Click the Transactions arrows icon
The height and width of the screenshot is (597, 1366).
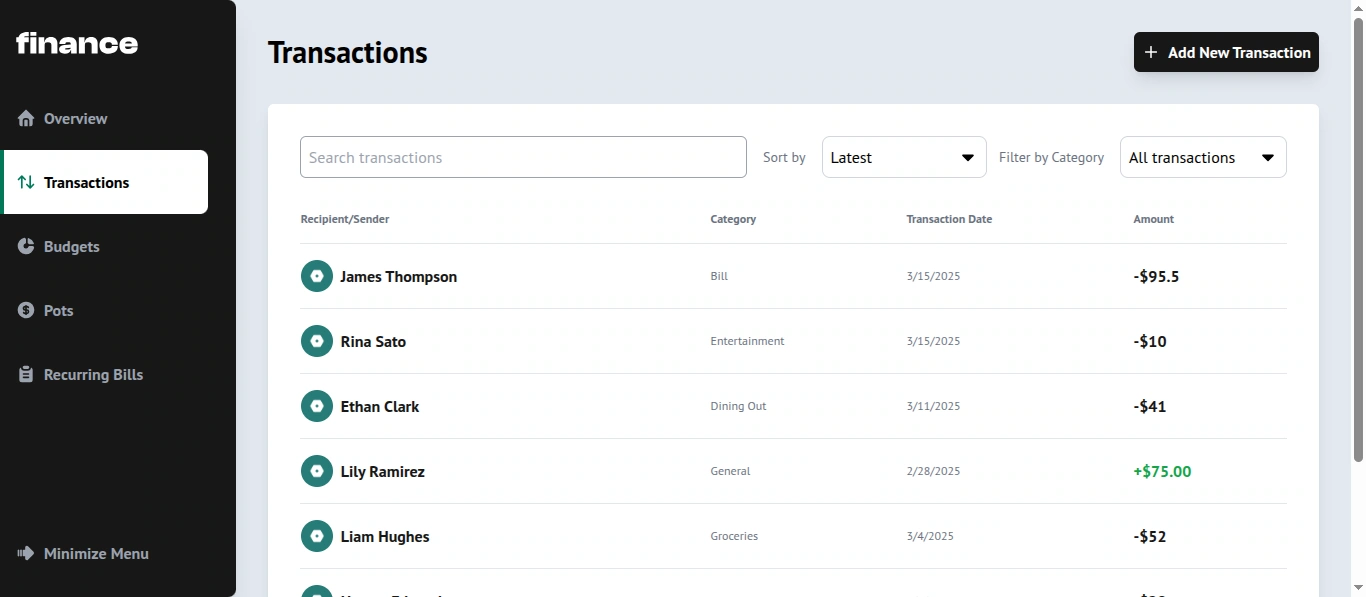(x=26, y=182)
